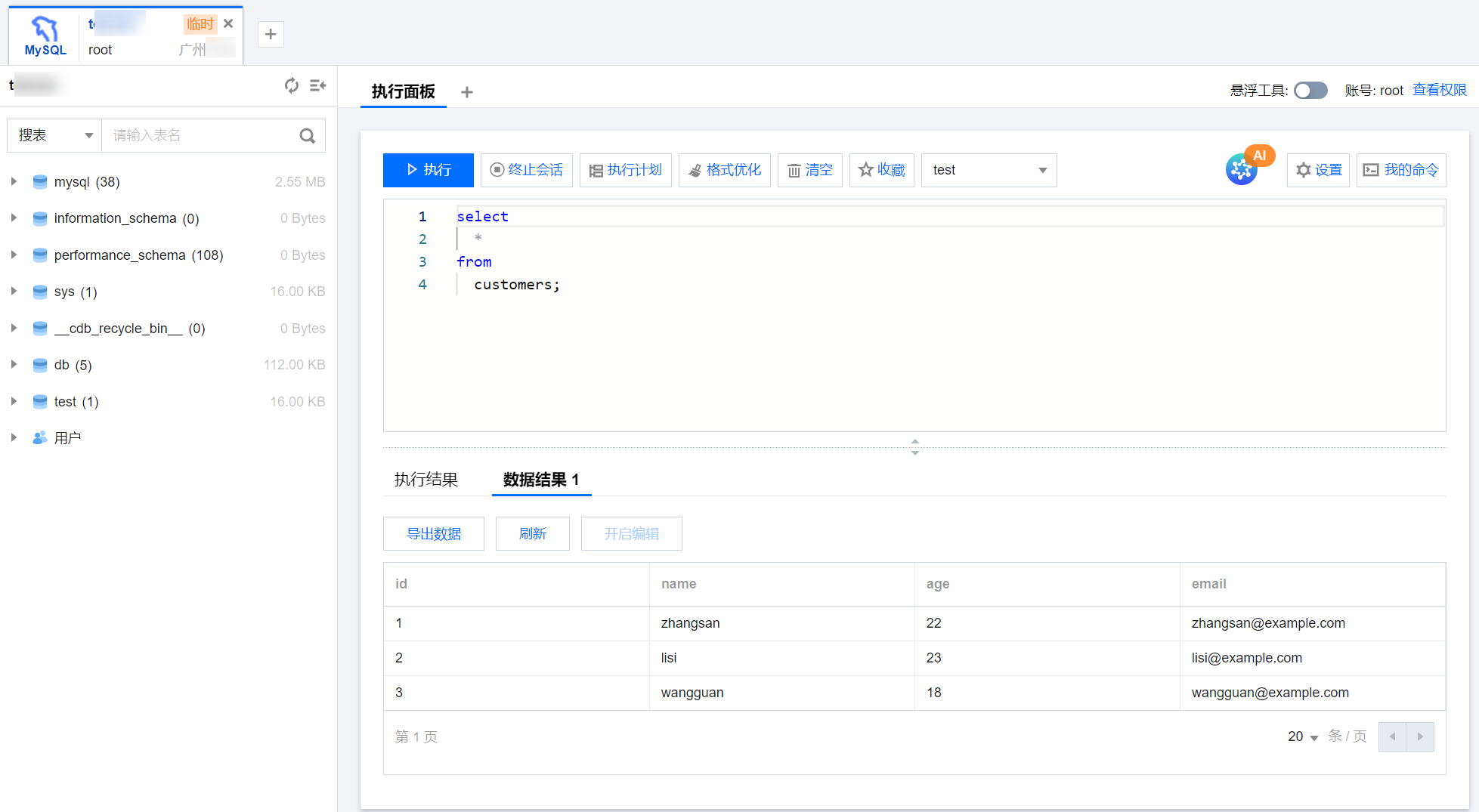Add query to favorites with 收藏
1479x812 pixels.
coord(881,170)
